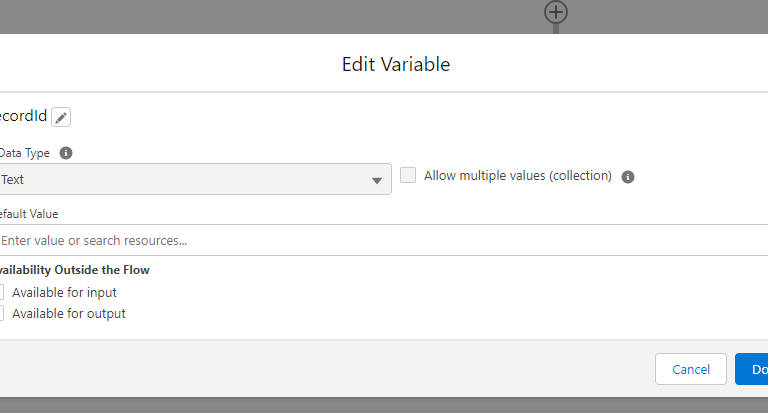The image size is (768, 413).
Task: Click the blue Done button
Action: pyautogui.click(x=752, y=369)
